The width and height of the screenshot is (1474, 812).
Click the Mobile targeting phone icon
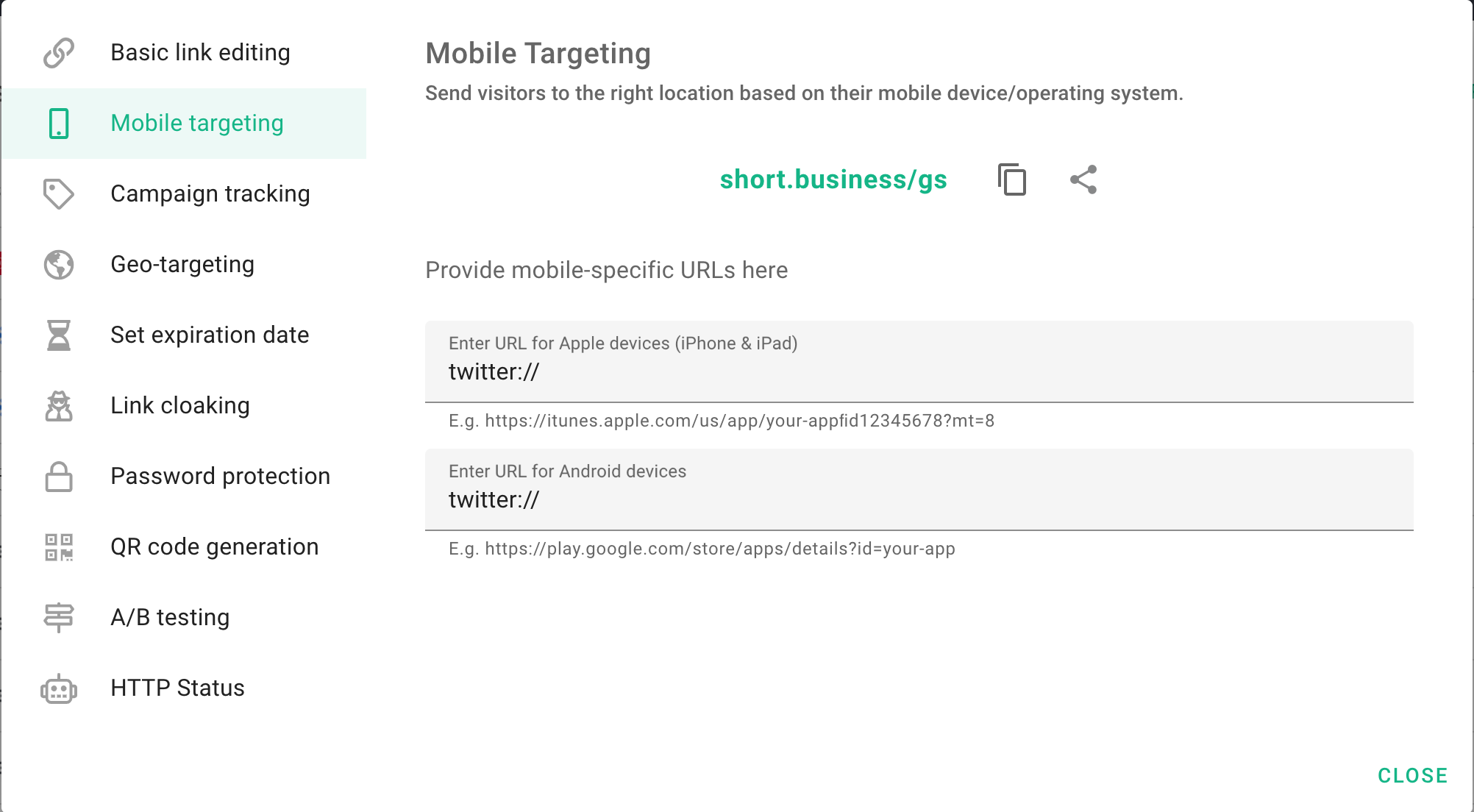(59, 124)
